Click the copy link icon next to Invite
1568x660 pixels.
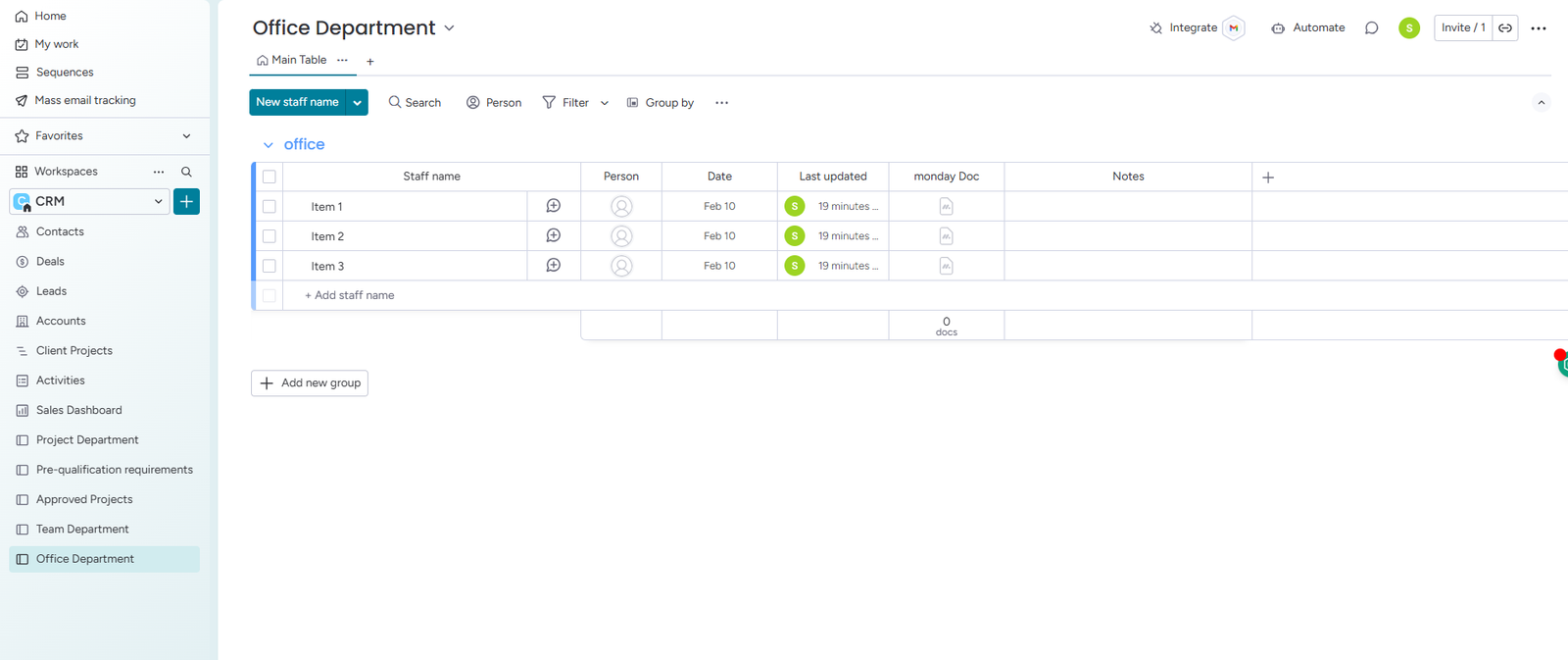pyautogui.click(x=1505, y=28)
